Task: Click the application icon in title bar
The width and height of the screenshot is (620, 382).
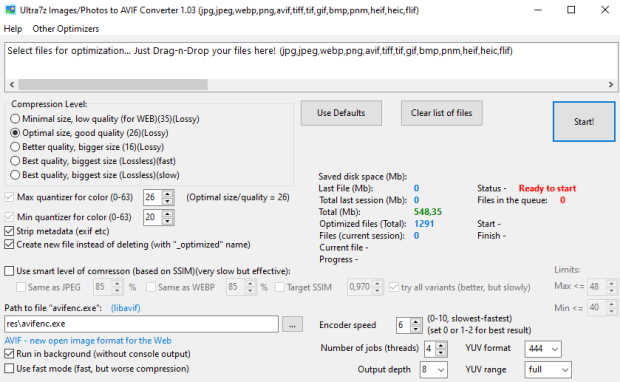Action: [10, 10]
